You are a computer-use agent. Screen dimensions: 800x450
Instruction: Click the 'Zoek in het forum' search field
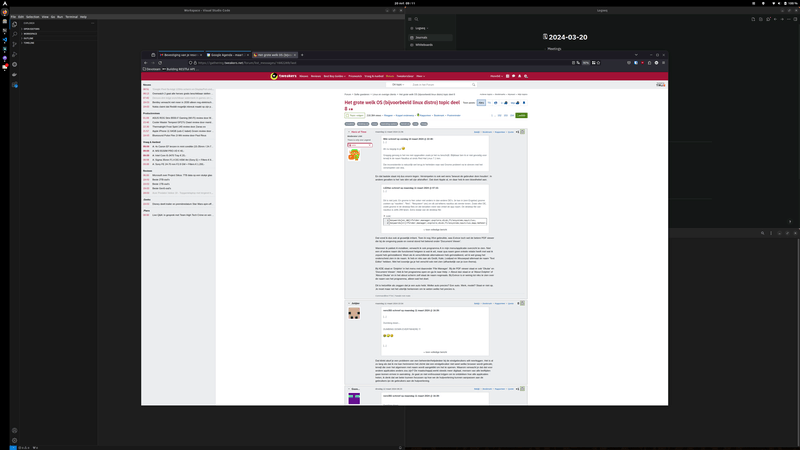pyautogui.click(x=441, y=85)
